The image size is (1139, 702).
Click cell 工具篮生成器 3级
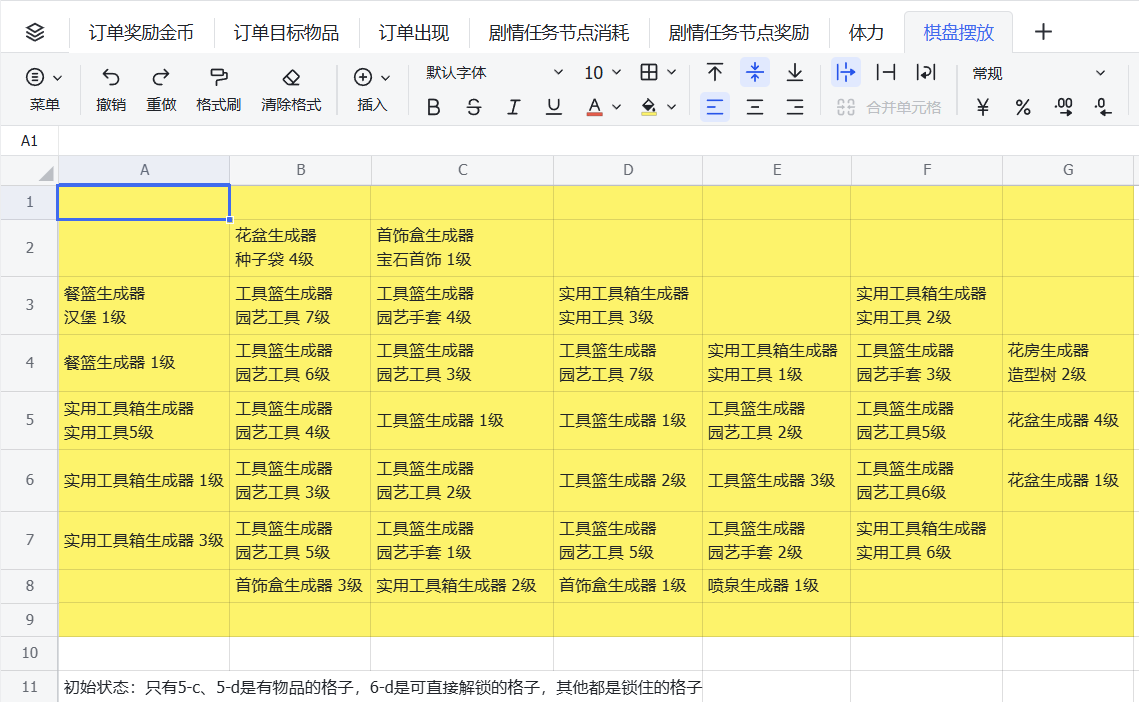[x=777, y=480]
